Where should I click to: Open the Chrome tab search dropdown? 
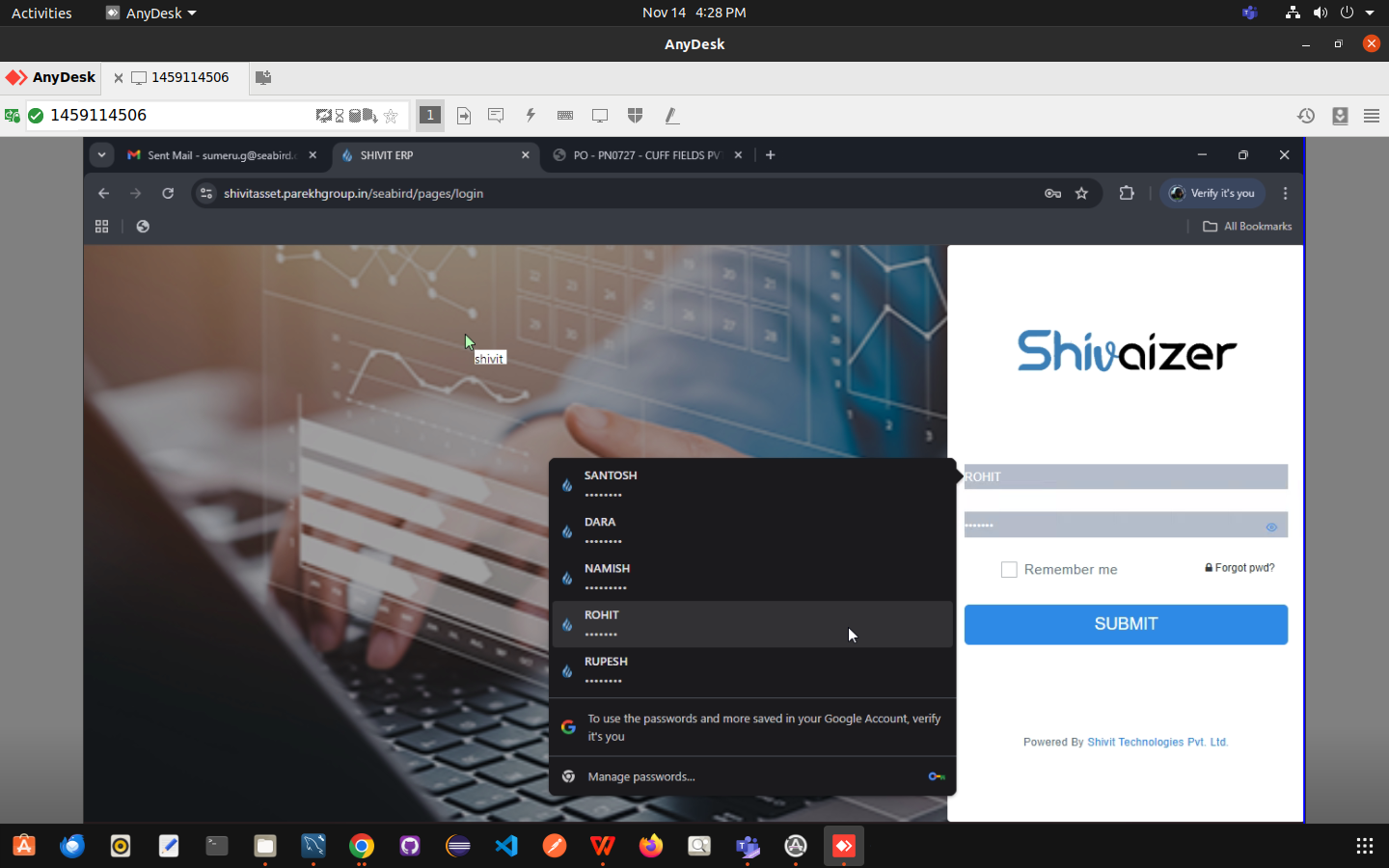tap(101, 155)
